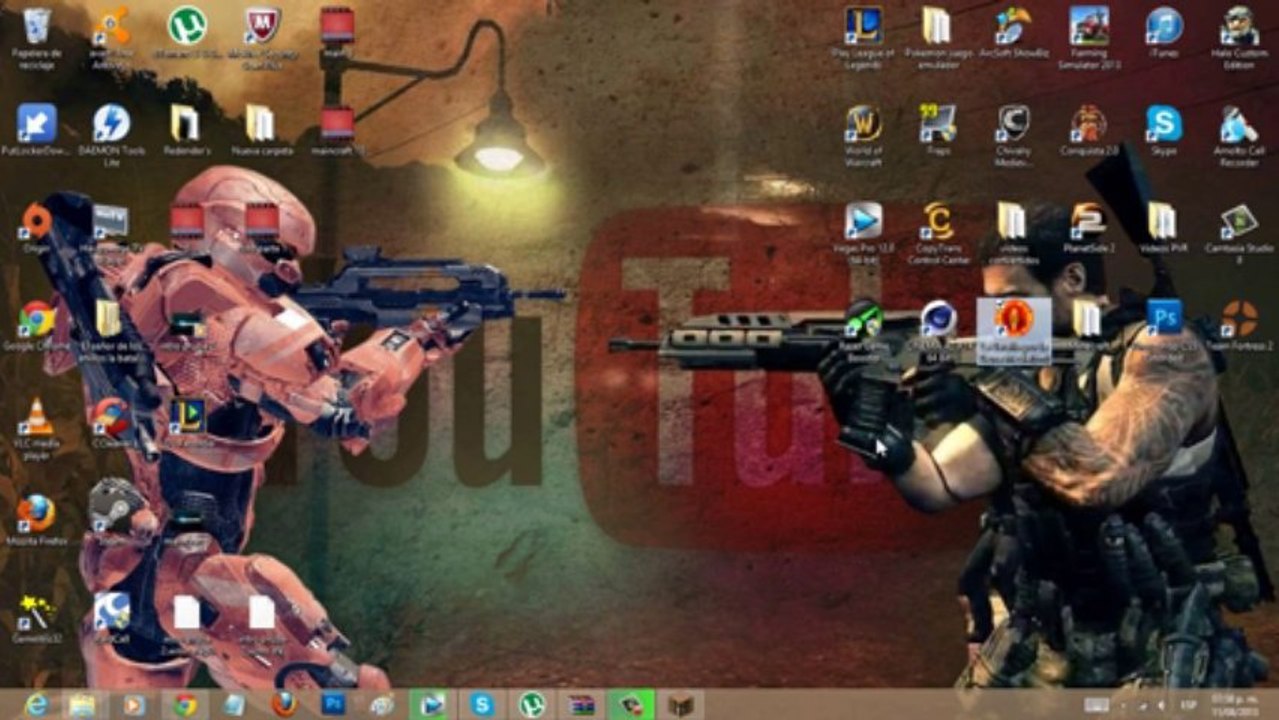Launch Farming Simulator 2013 shortcut
The image size is (1279, 720).
click(x=1088, y=36)
